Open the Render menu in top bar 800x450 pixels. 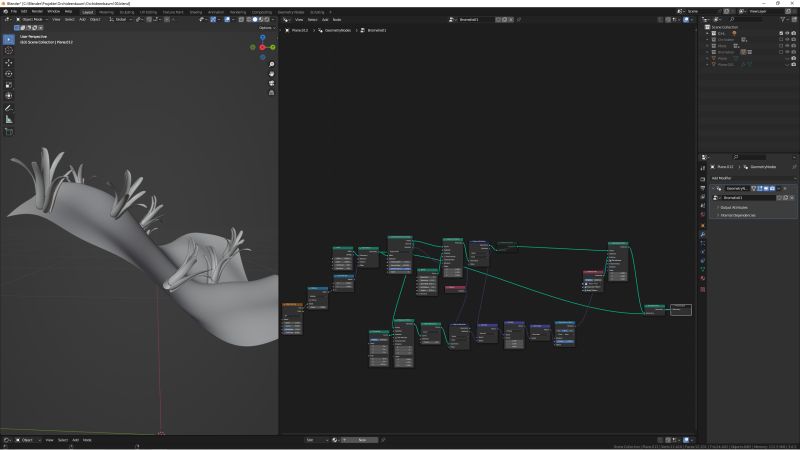pyautogui.click(x=37, y=11)
